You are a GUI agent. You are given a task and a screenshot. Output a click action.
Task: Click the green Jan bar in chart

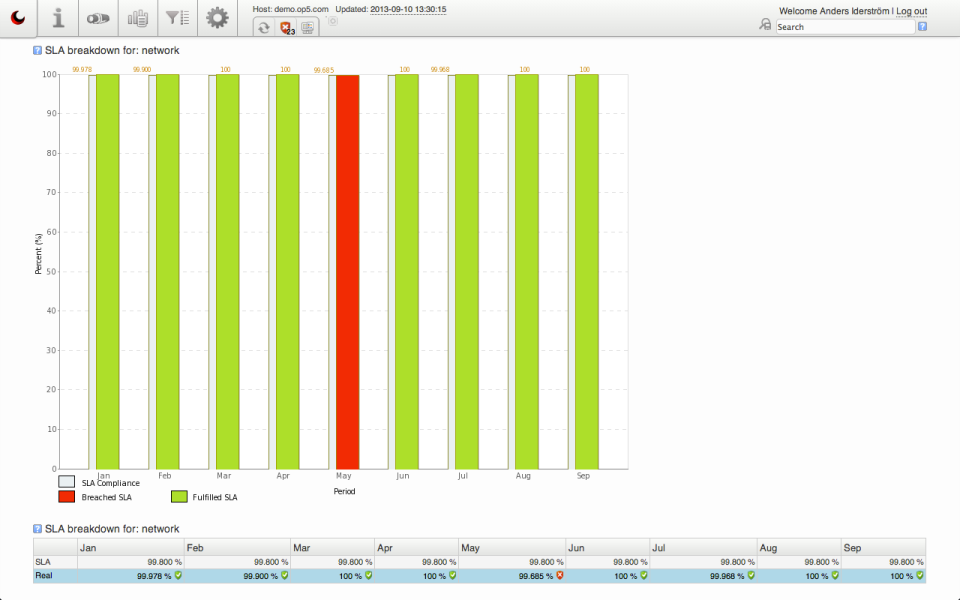[108, 272]
